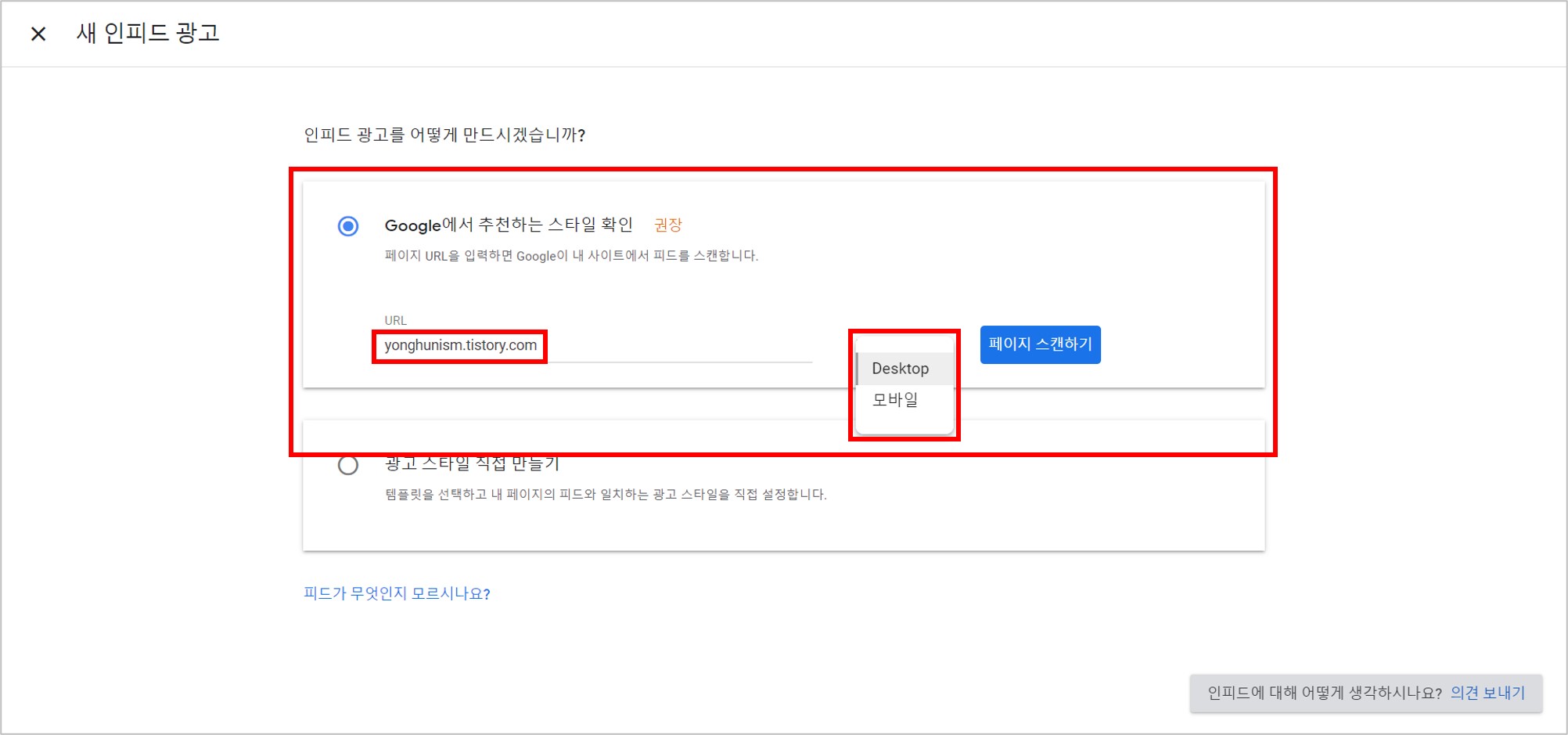The image size is (1568, 735).
Task: Open the 피드가 무엇인지 모르시나요? help link
Action: coord(395,593)
